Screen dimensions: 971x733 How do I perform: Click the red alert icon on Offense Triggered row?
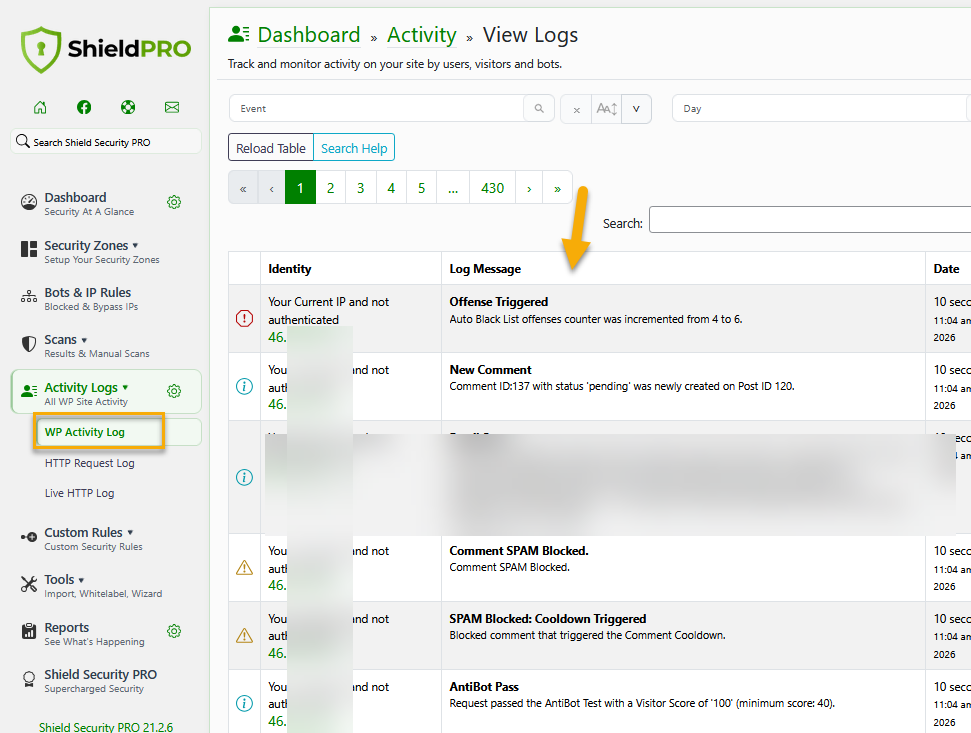pos(245,319)
